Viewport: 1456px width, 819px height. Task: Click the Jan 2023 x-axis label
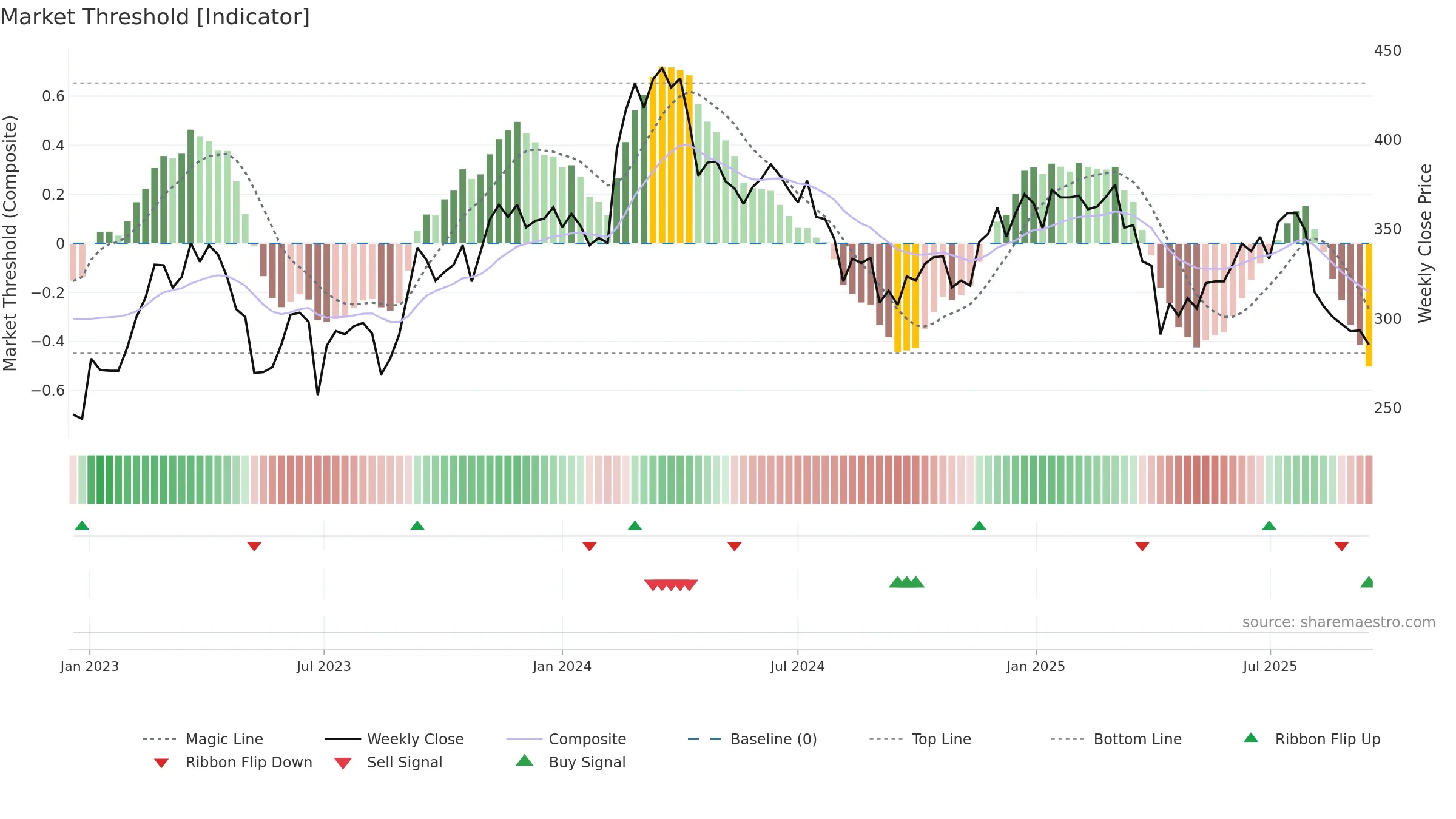[90, 666]
